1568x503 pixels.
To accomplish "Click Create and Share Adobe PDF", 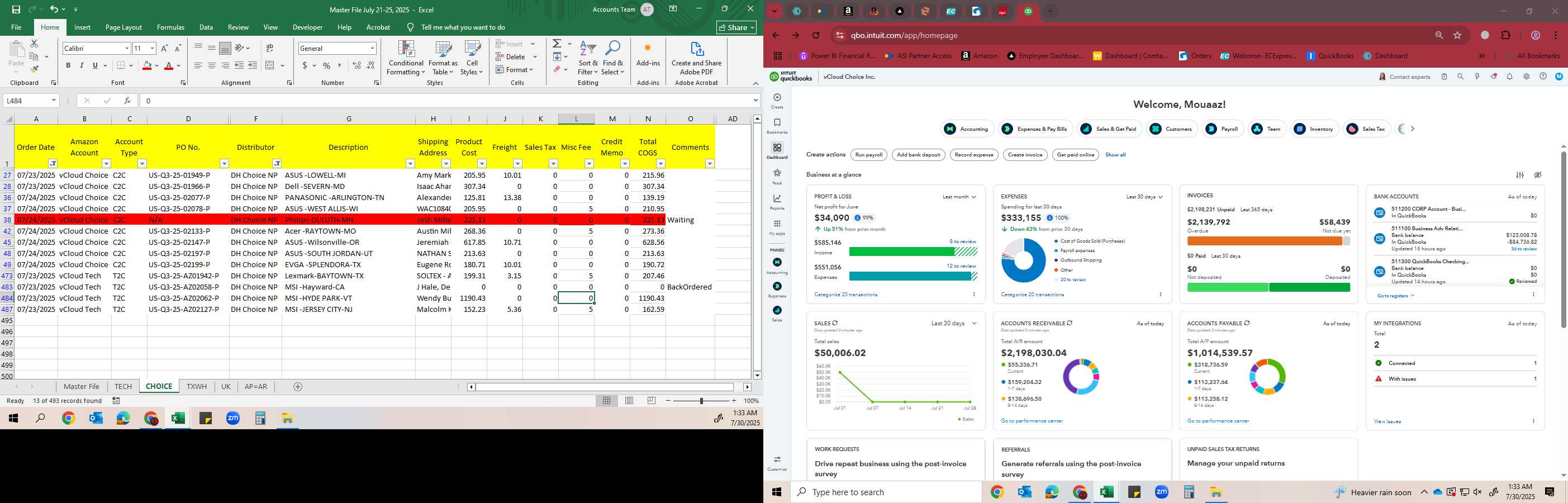I will coord(696,59).
